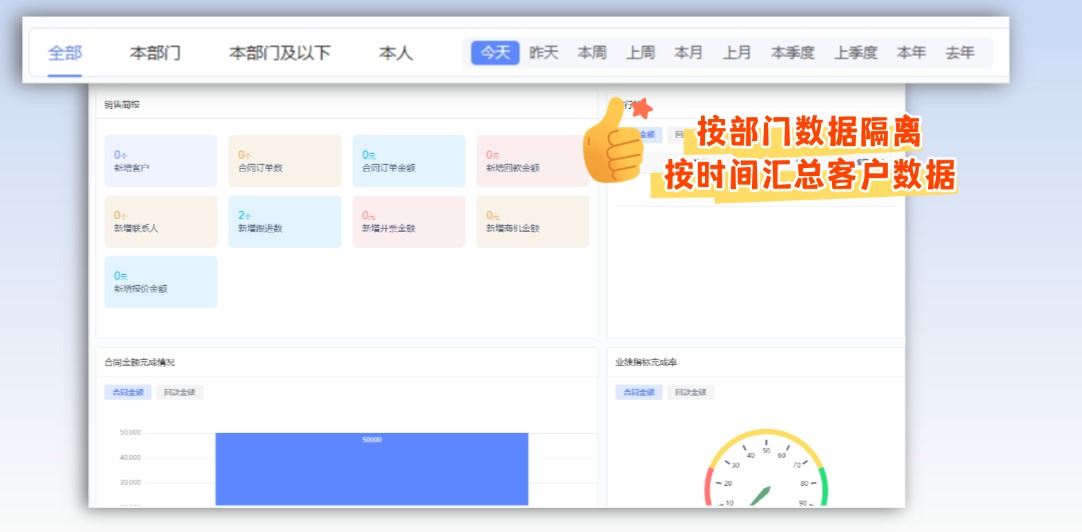Click the 50,000 axis label
The image size is (1082, 532).
[x=130, y=433]
